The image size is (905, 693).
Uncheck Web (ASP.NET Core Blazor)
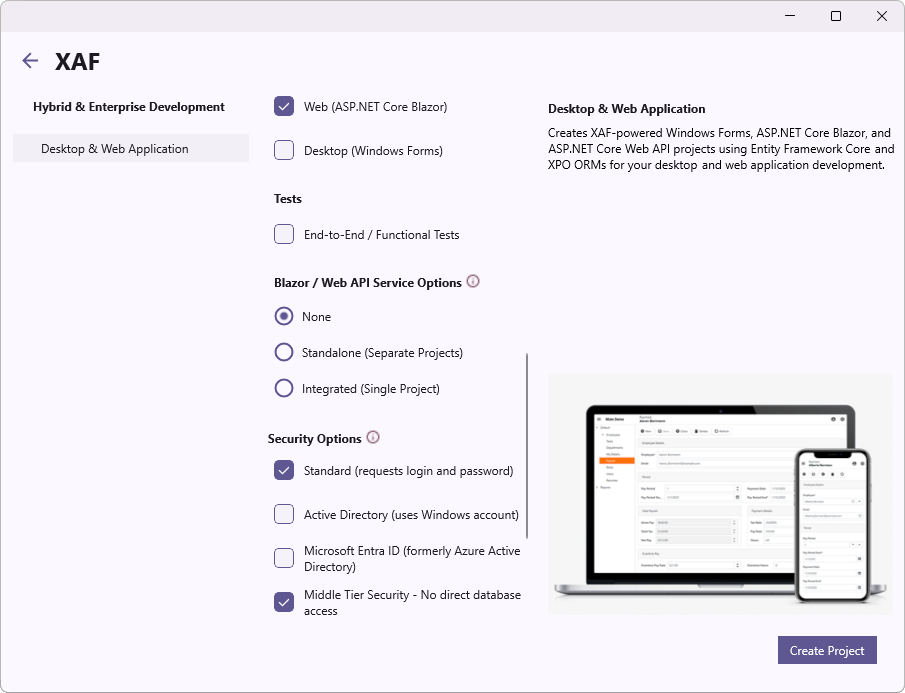[284, 106]
